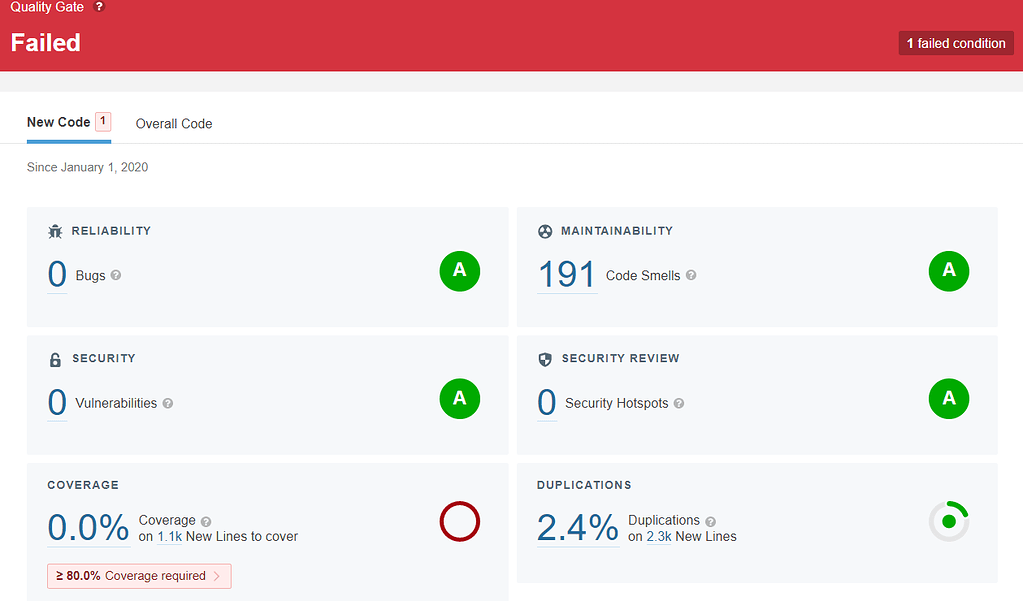Select the New Code tab
This screenshot has height=601, width=1023.
pyautogui.click(x=69, y=123)
